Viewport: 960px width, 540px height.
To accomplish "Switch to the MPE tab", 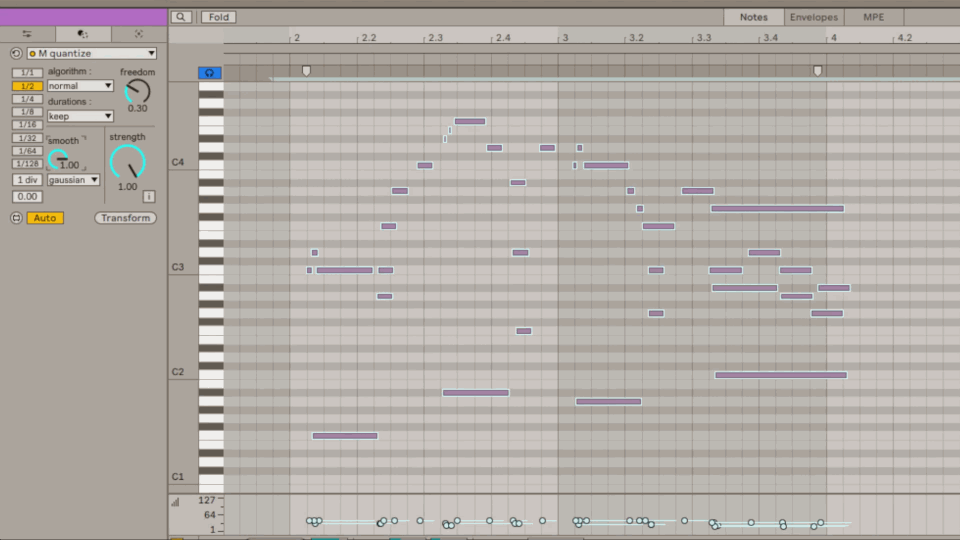I will (873, 17).
